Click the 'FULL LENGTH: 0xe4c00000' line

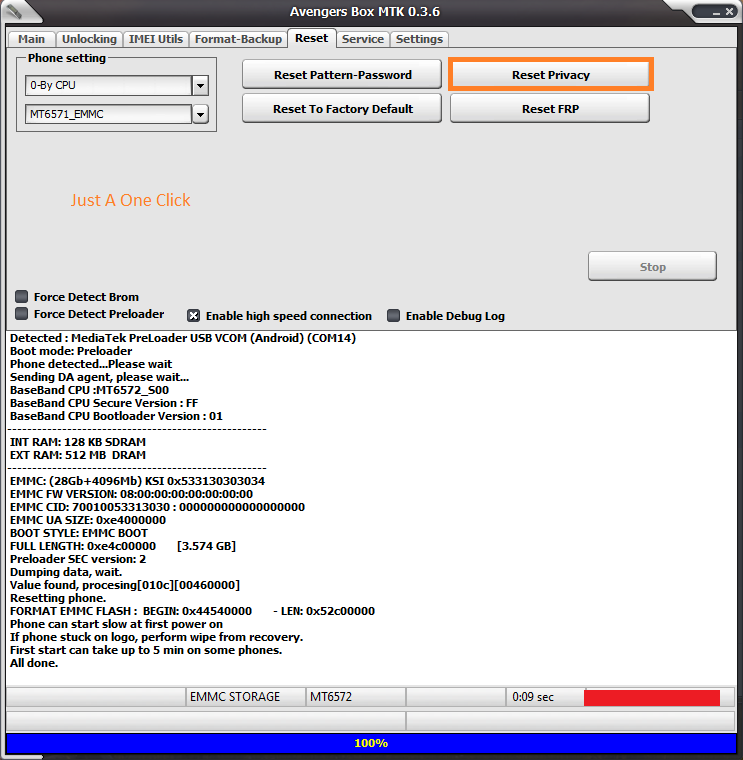click(x=123, y=546)
